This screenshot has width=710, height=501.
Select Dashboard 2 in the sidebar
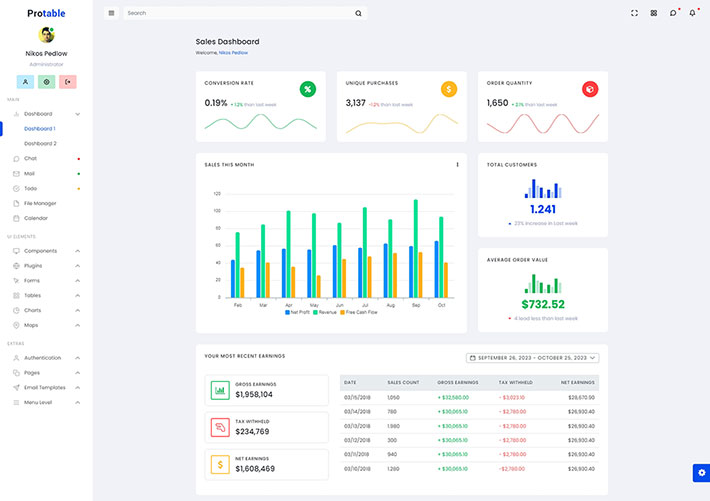coord(40,144)
